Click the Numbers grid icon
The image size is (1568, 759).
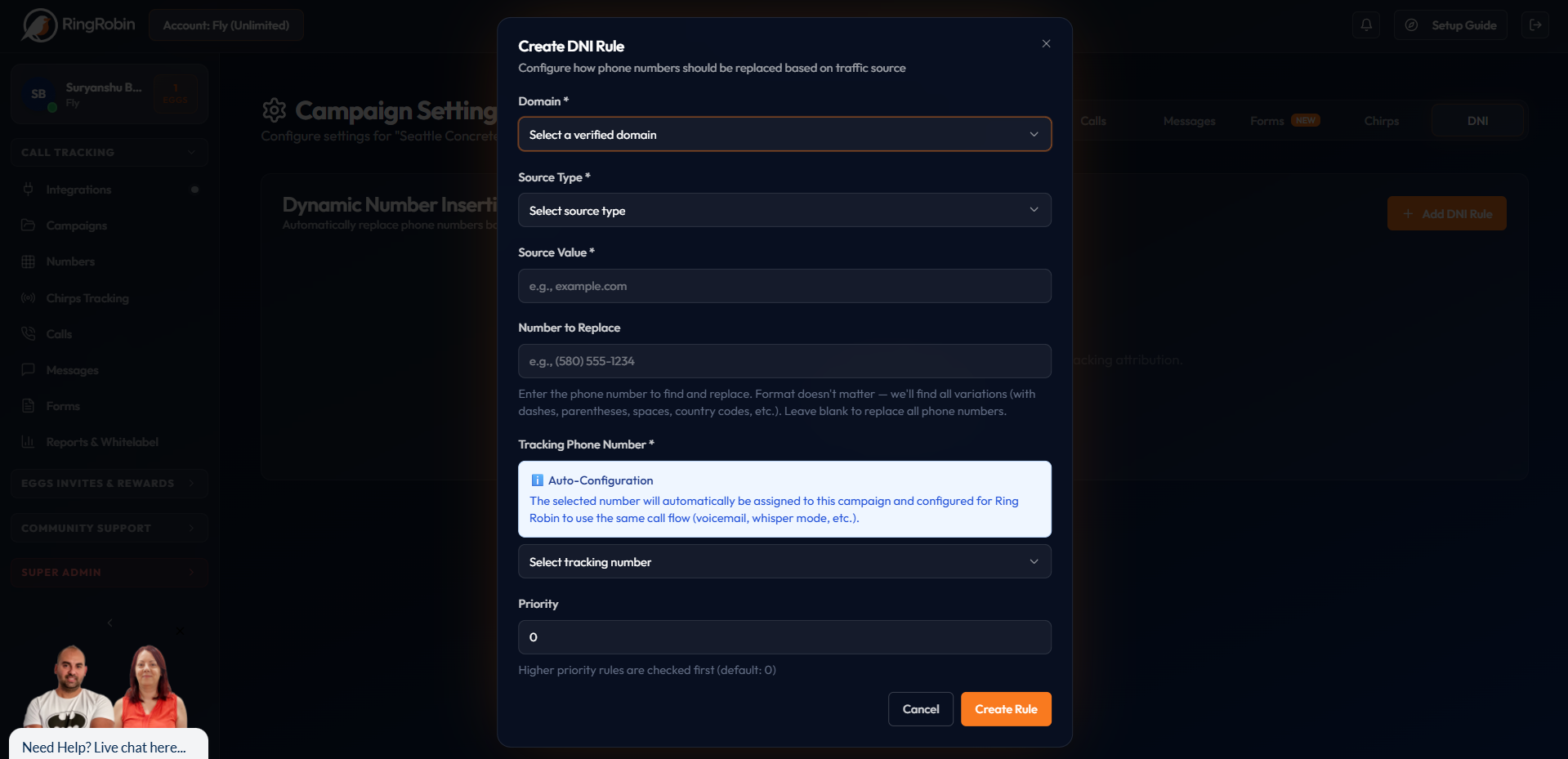[x=29, y=261]
